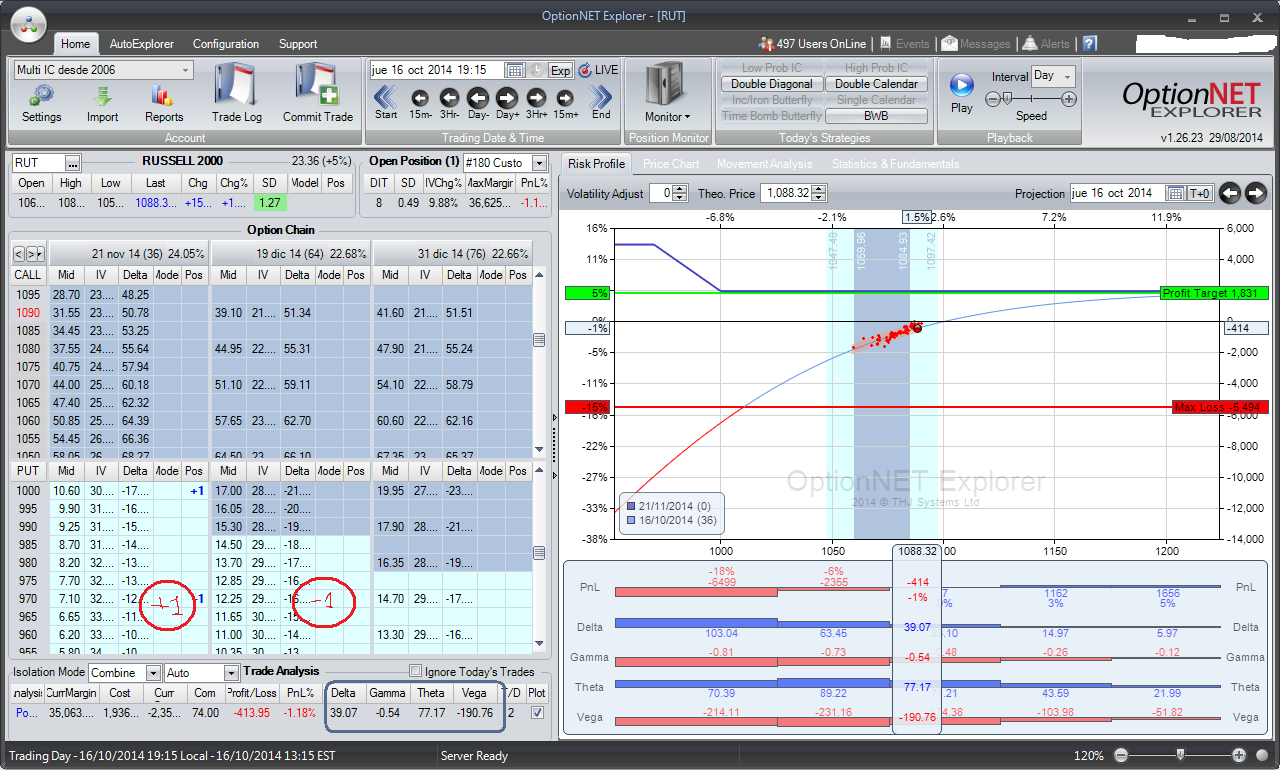
Task: Open the AutoExplorer ribbon tab
Action: pyautogui.click(x=141, y=44)
